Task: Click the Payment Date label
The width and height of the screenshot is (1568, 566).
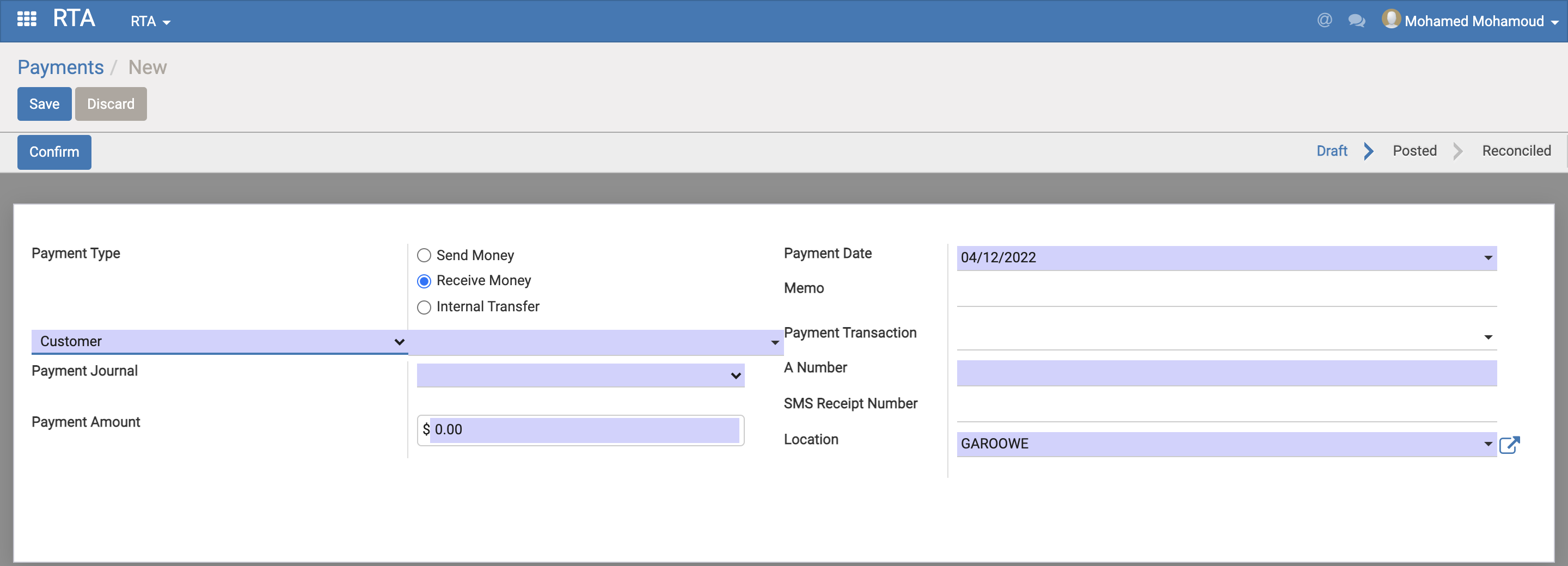Action: pyautogui.click(x=828, y=254)
